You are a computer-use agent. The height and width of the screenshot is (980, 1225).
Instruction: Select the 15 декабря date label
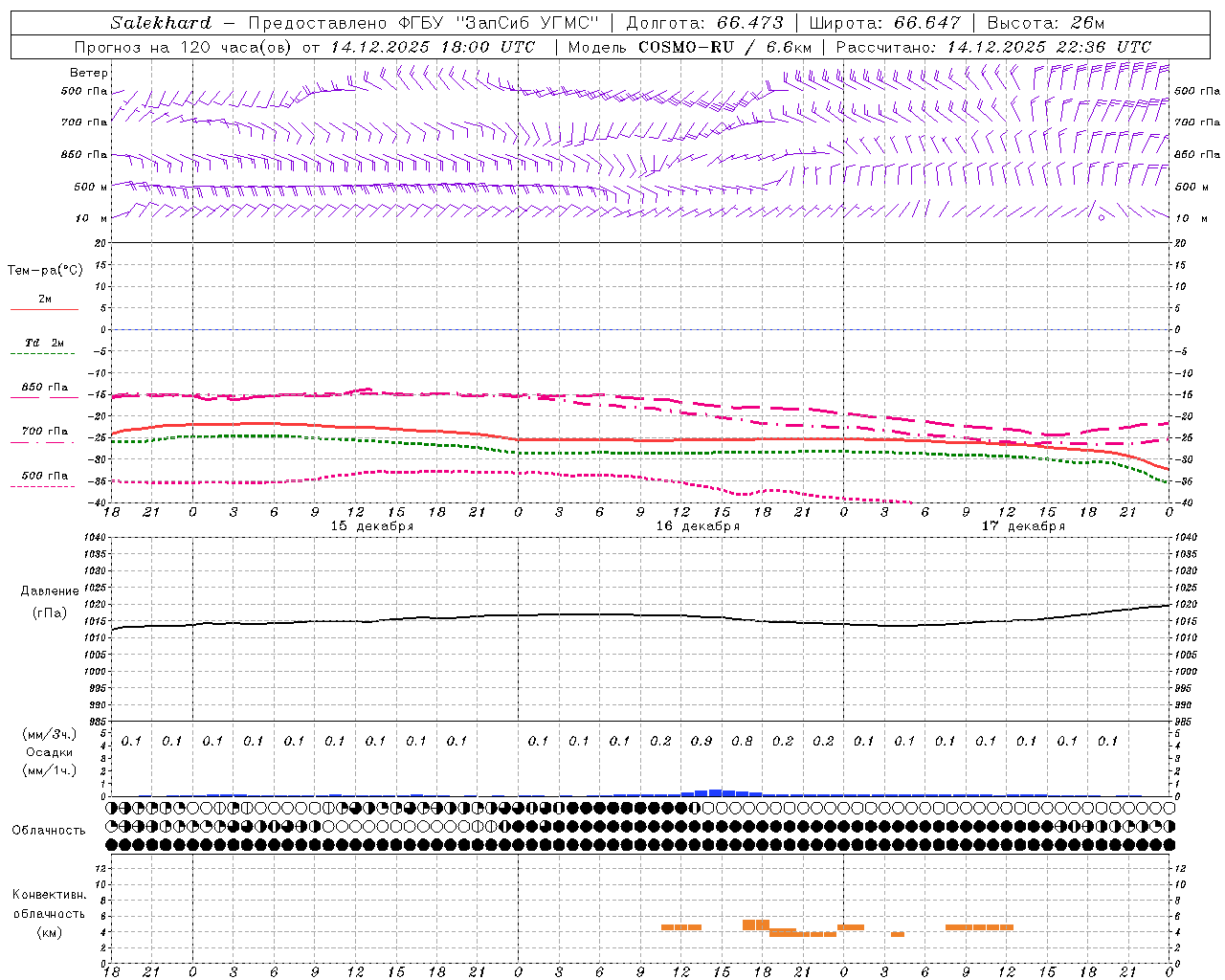click(372, 526)
